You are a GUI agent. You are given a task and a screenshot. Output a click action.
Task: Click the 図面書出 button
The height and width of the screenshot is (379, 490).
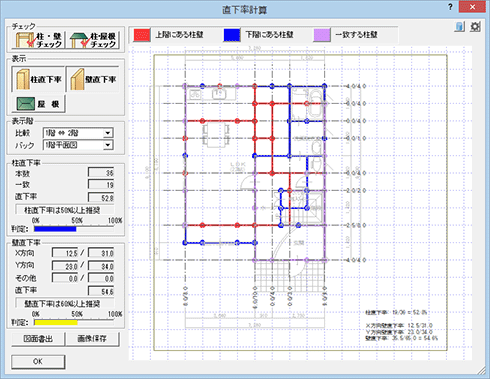38,339
